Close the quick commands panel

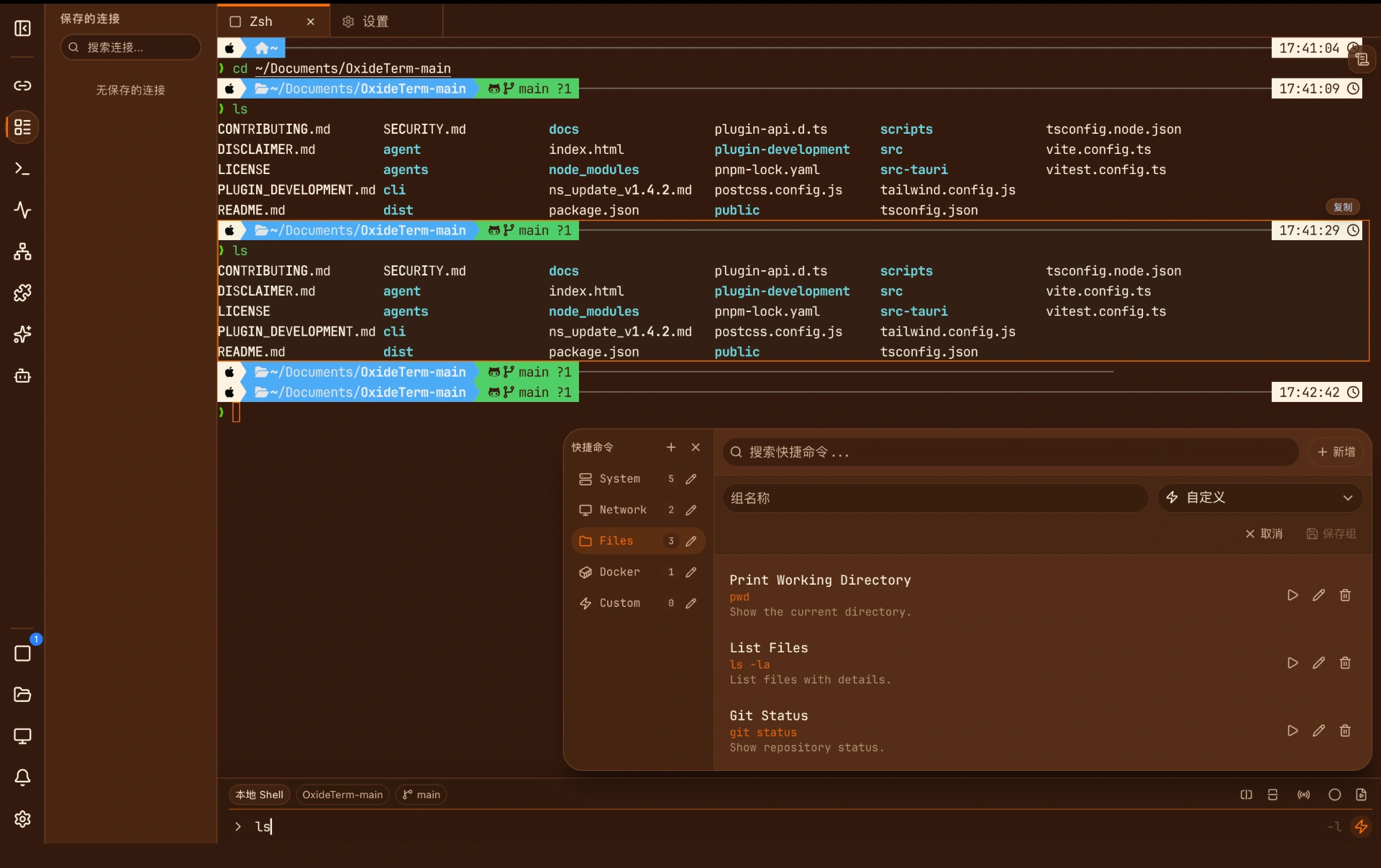click(x=696, y=447)
